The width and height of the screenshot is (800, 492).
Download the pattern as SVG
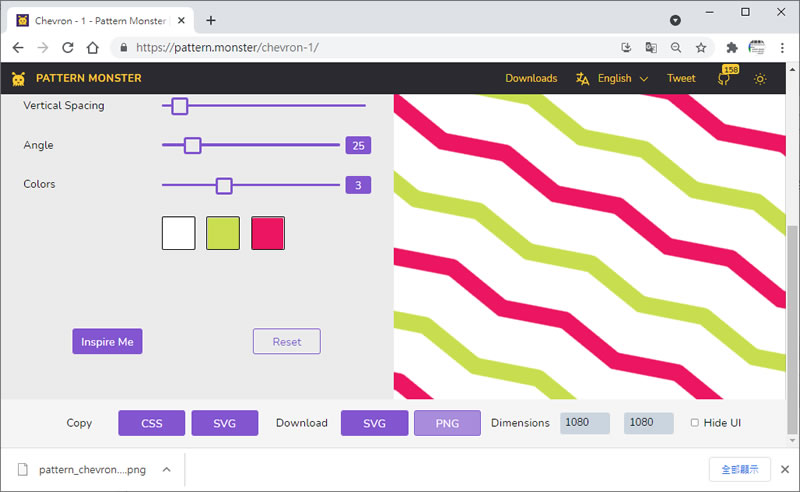tap(374, 423)
